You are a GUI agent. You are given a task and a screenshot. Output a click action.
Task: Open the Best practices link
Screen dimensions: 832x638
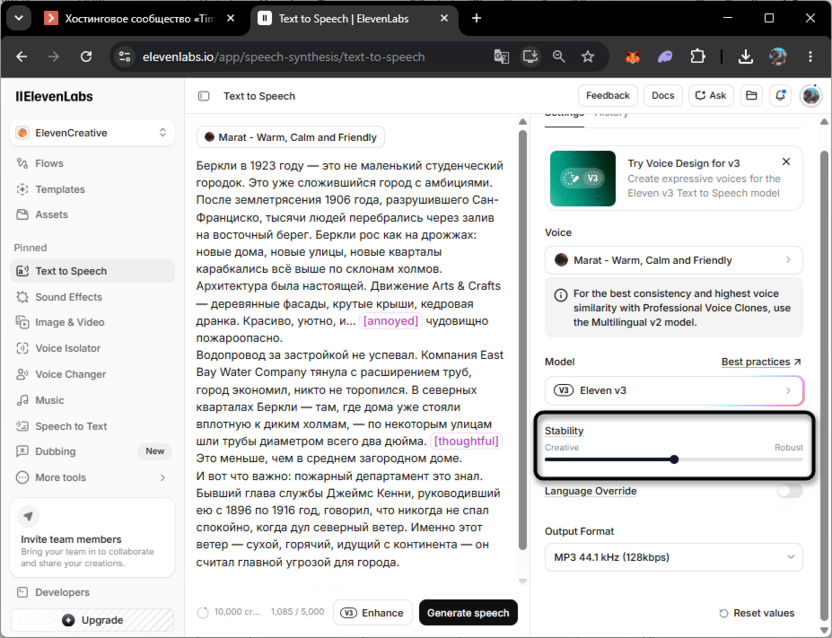(761, 362)
